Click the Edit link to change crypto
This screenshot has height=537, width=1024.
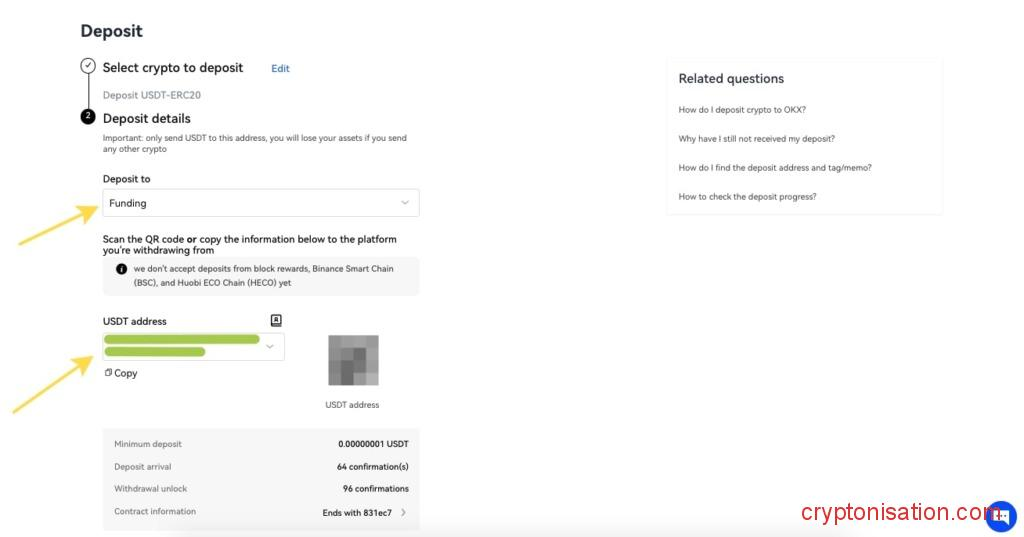click(280, 69)
